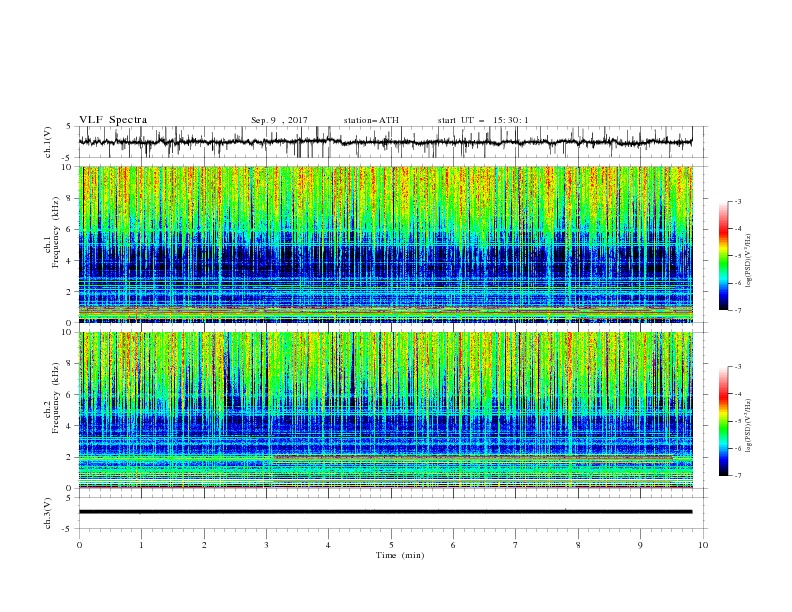
Task: Click the ch.2 "Frequency (kHz)" axis label
Action: point(56,398)
